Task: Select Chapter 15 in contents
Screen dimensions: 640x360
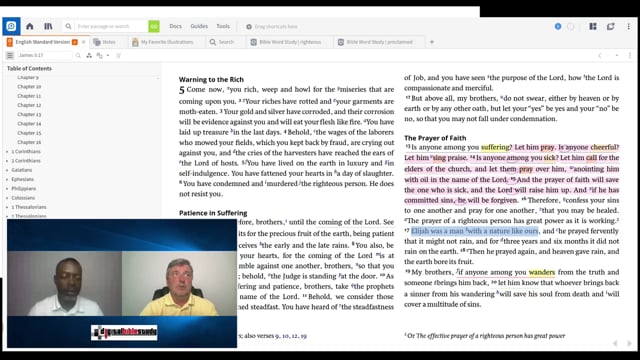Action: 29,133
